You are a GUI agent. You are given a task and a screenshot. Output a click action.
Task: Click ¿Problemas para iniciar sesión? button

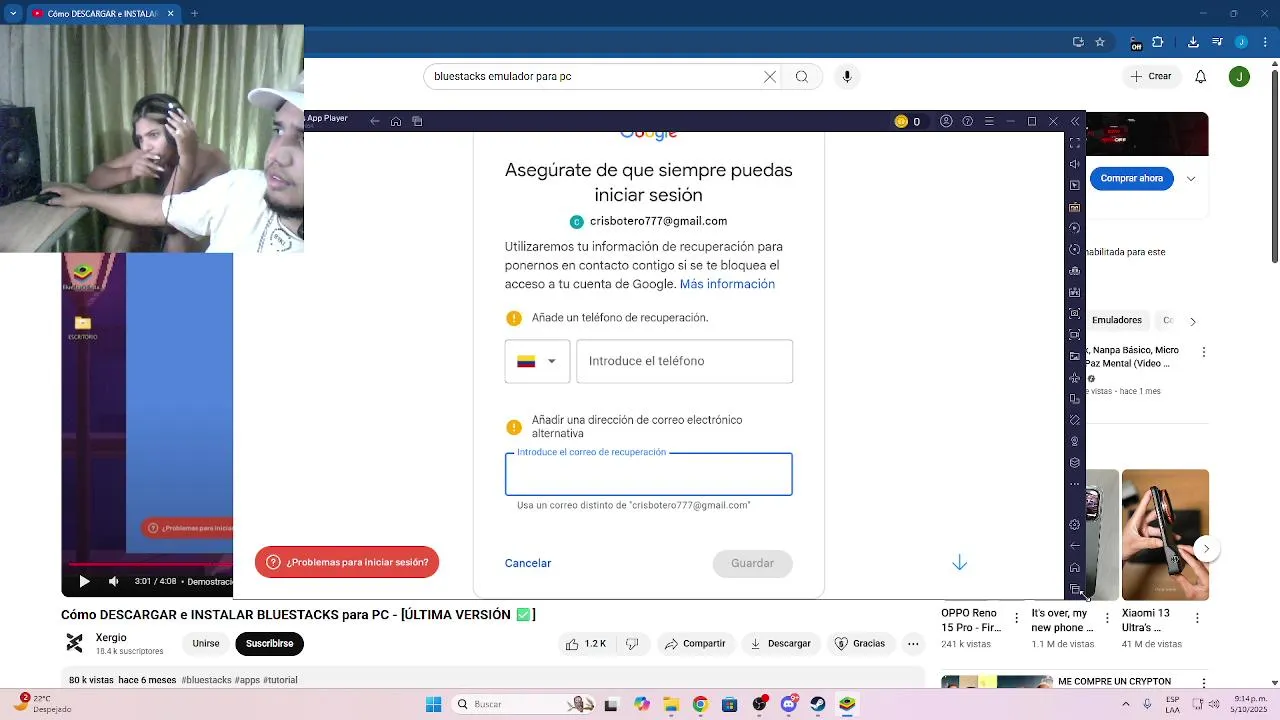(347, 562)
